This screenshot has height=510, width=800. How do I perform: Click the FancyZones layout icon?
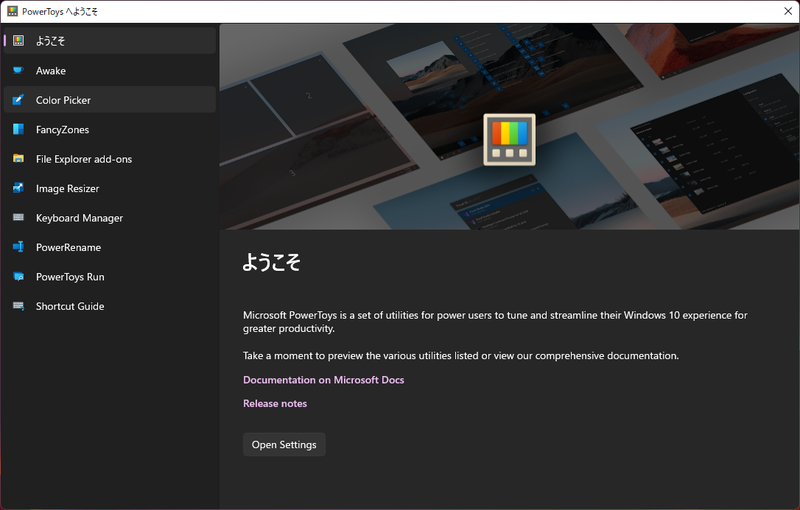point(18,129)
